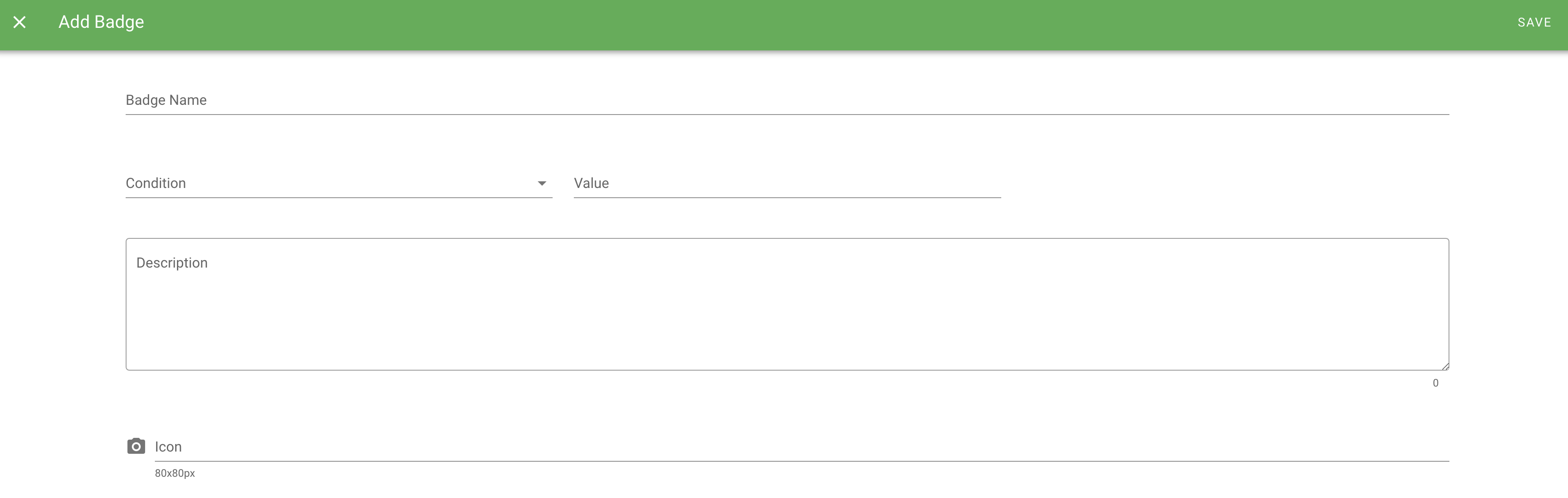Image resolution: width=1568 pixels, height=498 pixels.
Task: Open the Condition dropdown
Action: coord(338,183)
